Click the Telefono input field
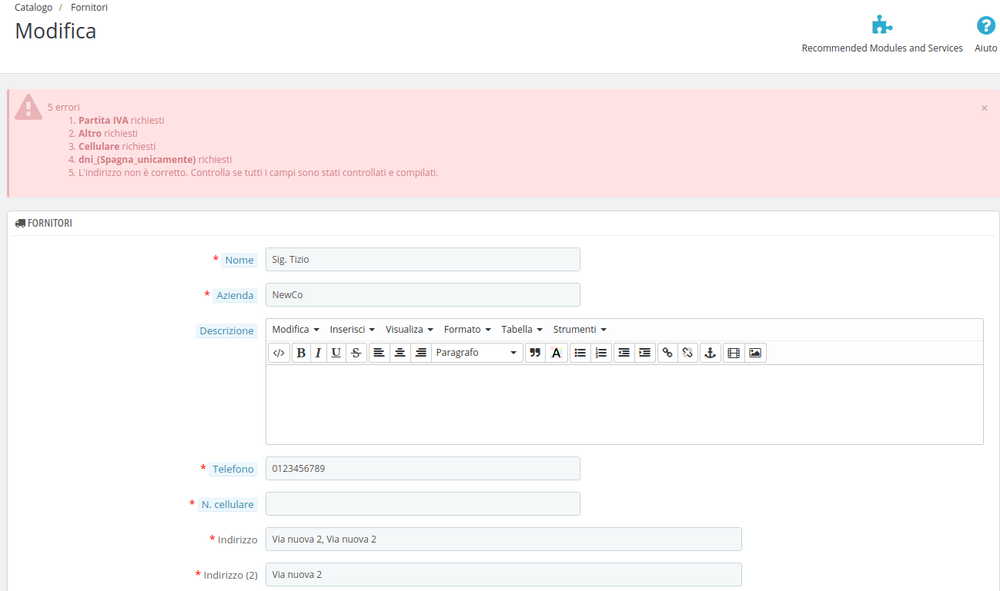The image size is (1000, 591). pos(423,469)
